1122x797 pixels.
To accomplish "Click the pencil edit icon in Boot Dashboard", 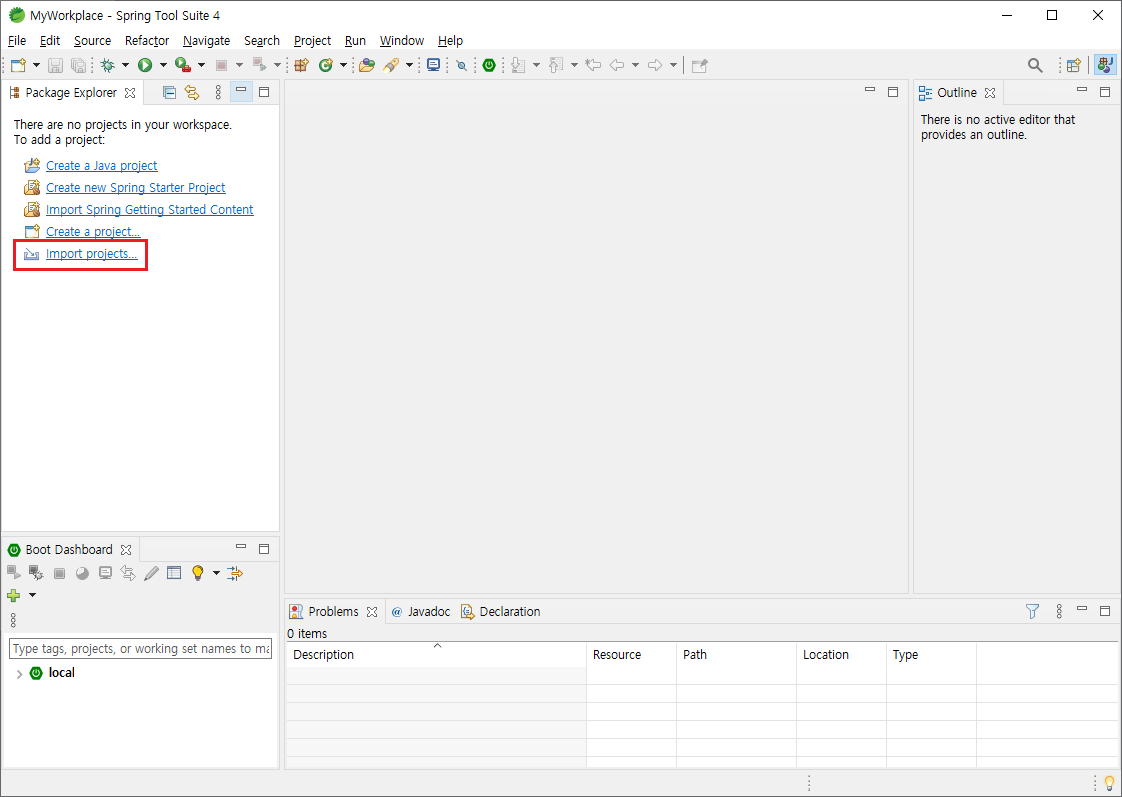I will point(151,572).
